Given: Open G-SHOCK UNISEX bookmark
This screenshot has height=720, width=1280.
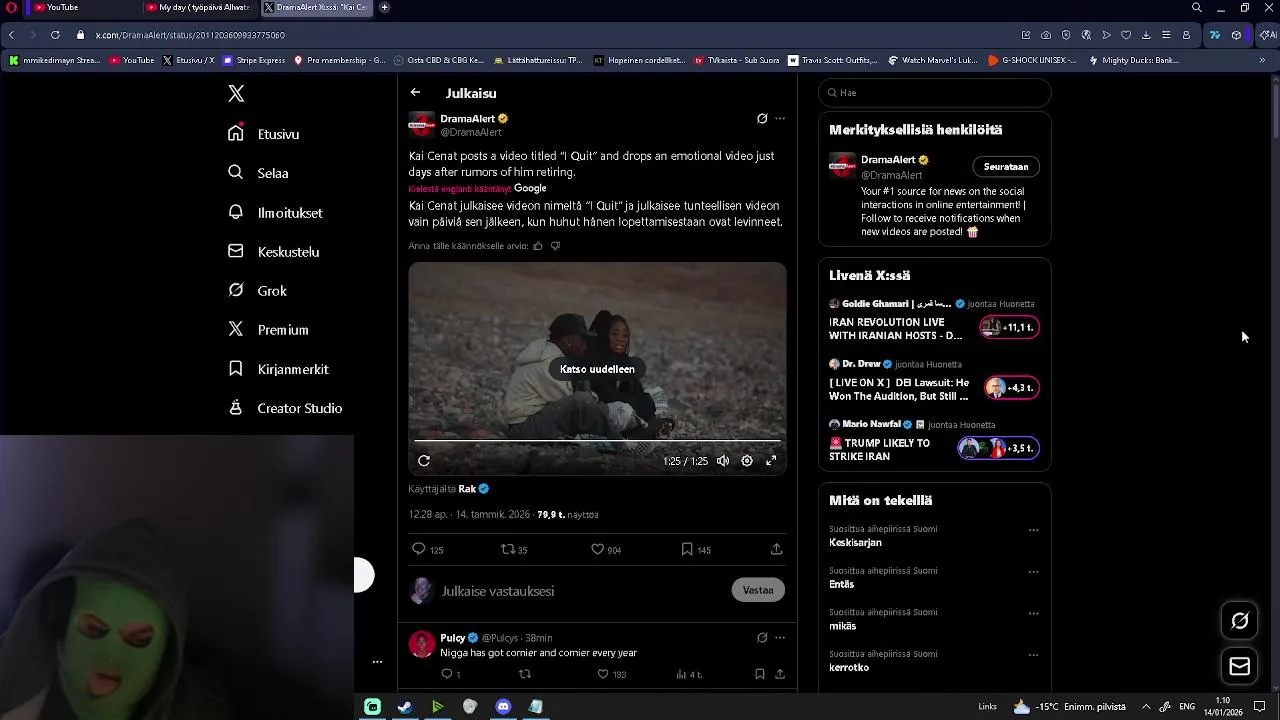Looking at the screenshot, I should coord(1032,60).
